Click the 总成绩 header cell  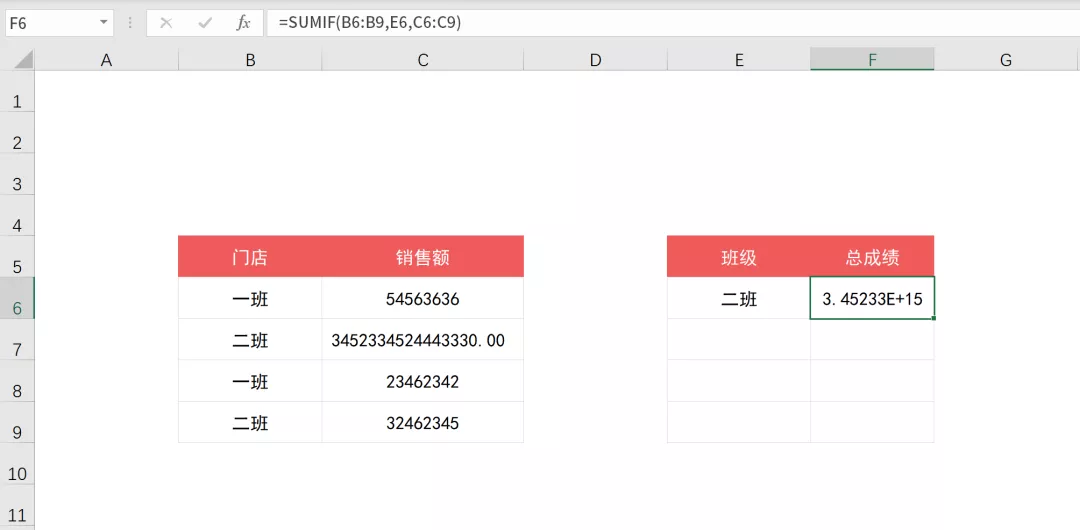pos(873,256)
